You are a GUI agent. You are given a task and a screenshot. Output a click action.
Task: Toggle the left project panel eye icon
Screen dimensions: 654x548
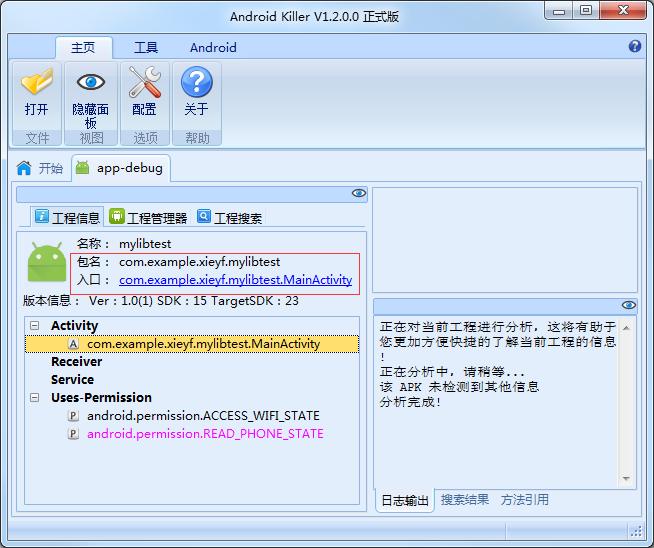(x=358, y=193)
